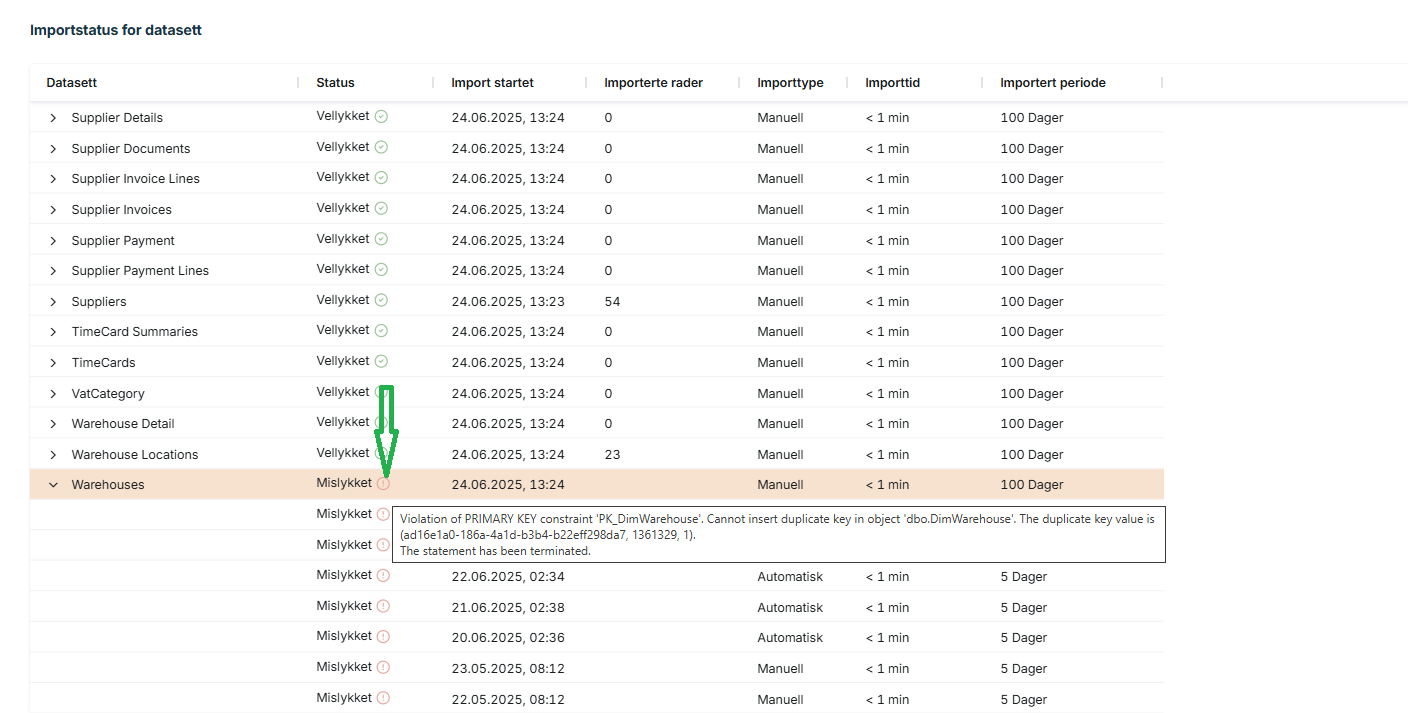Image resolution: width=1408 pixels, height=713 pixels.
Task: Click the Vellykket status for Suppliers
Action: click(x=343, y=300)
